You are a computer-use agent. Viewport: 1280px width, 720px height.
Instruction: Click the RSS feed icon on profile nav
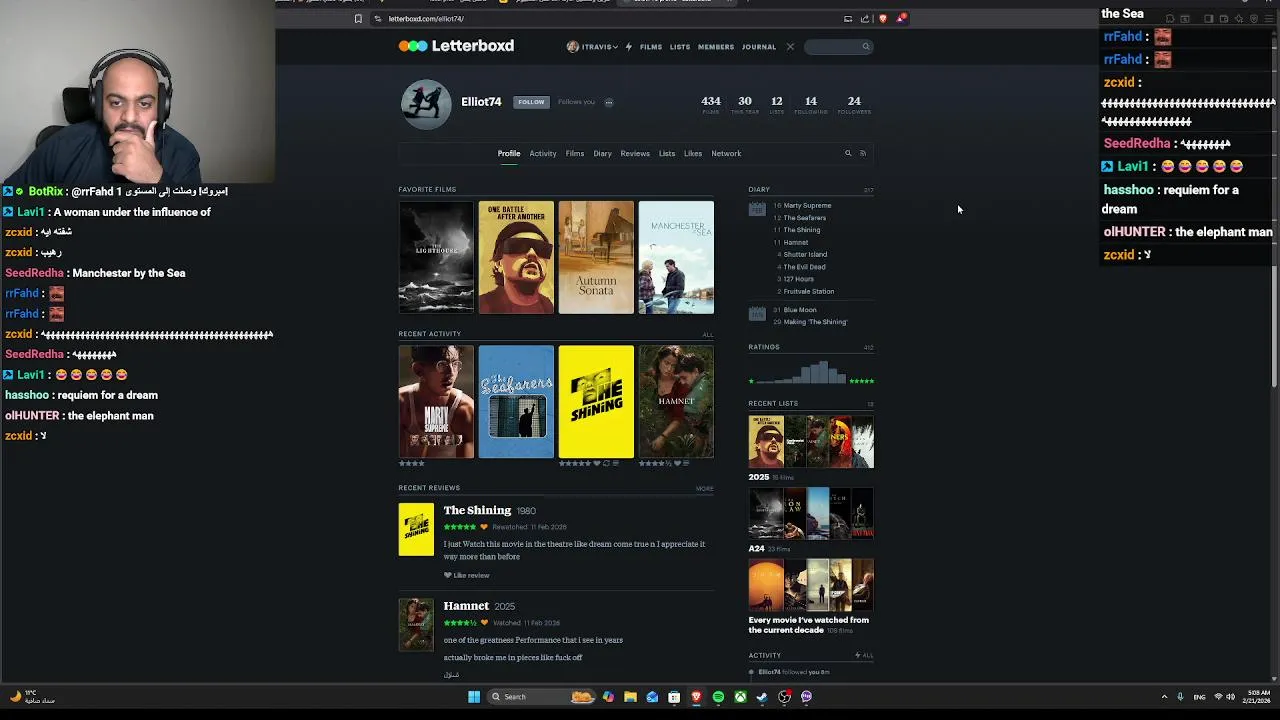863,154
